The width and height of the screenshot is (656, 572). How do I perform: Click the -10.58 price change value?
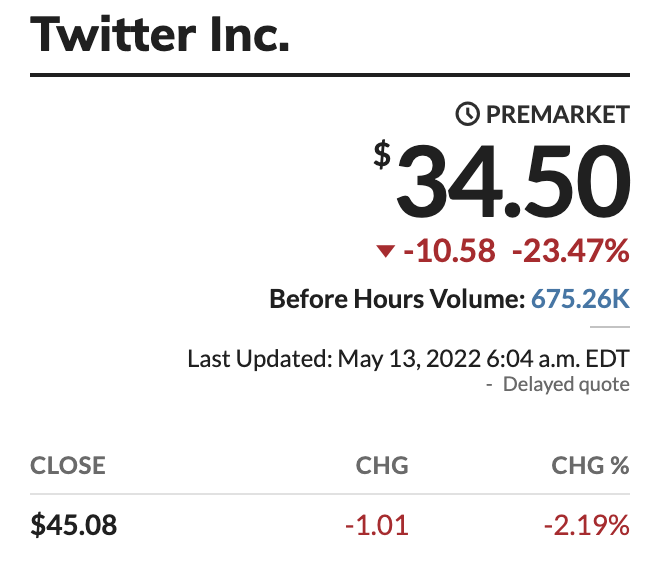449,251
